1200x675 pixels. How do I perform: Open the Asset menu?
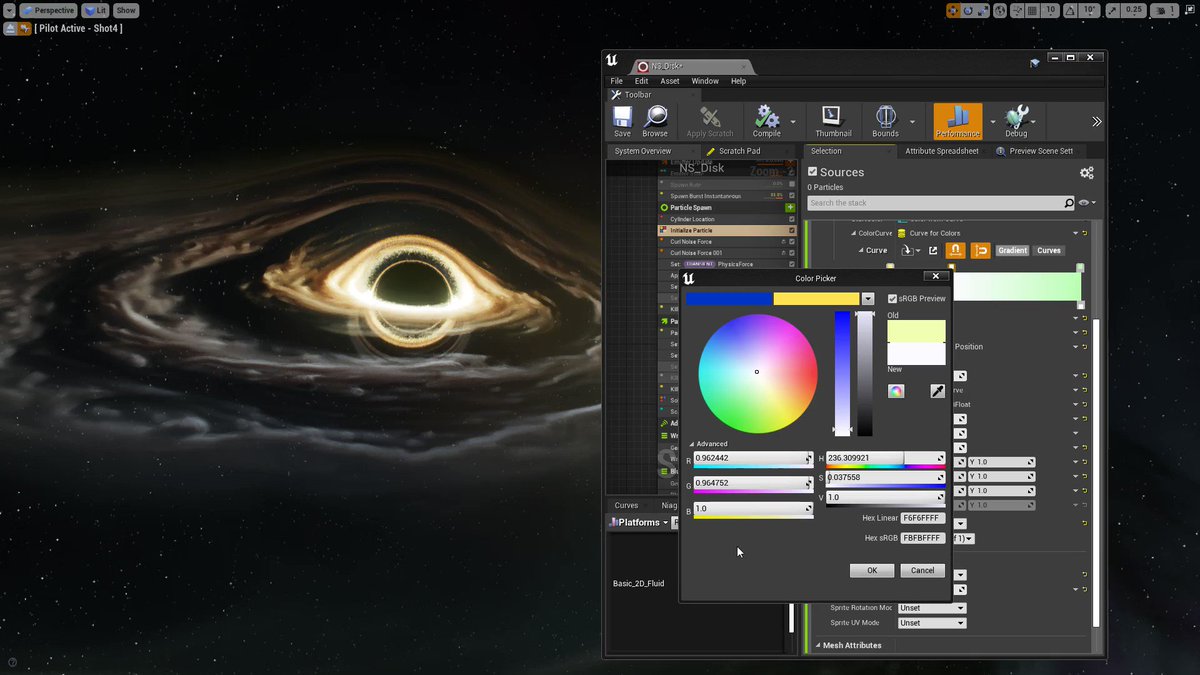click(670, 81)
